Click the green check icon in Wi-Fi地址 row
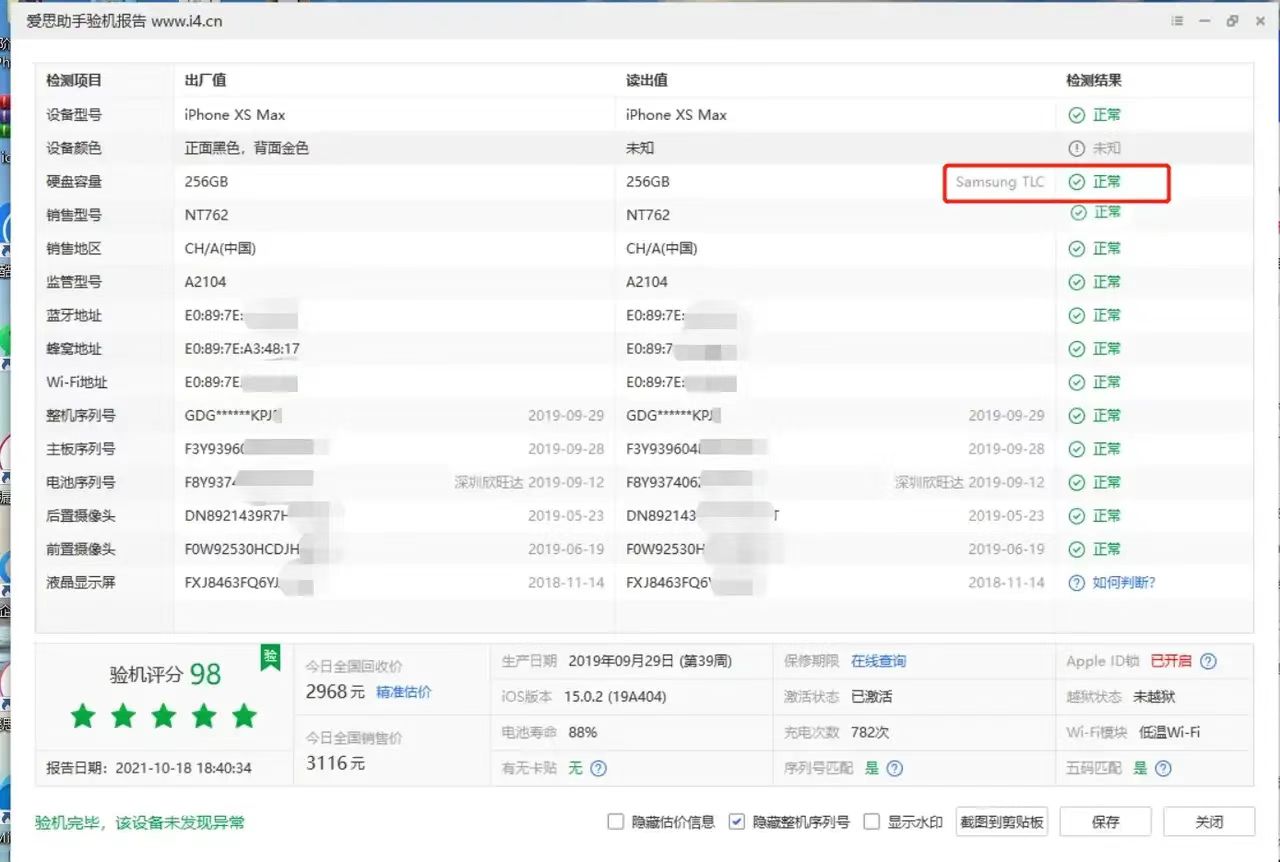The width and height of the screenshot is (1280, 862). (x=1076, y=382)
